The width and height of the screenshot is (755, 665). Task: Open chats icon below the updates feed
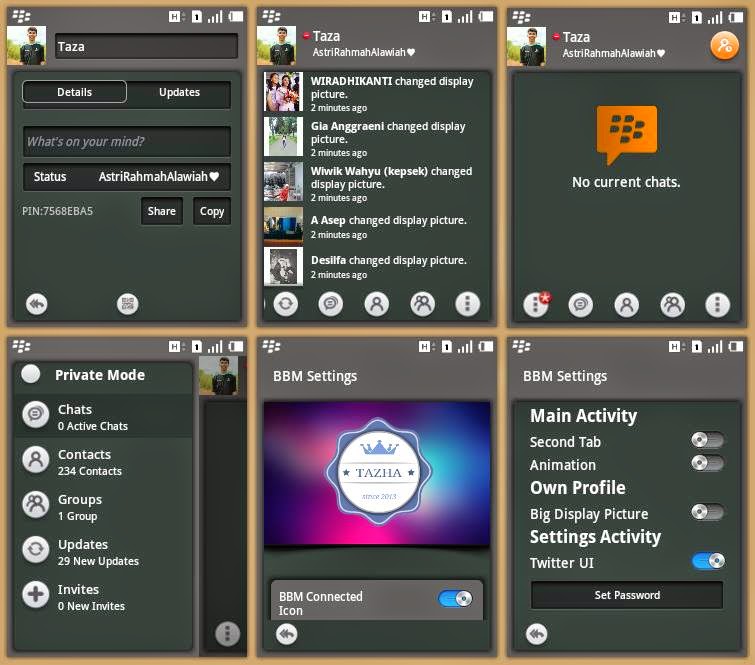point(331,304)
